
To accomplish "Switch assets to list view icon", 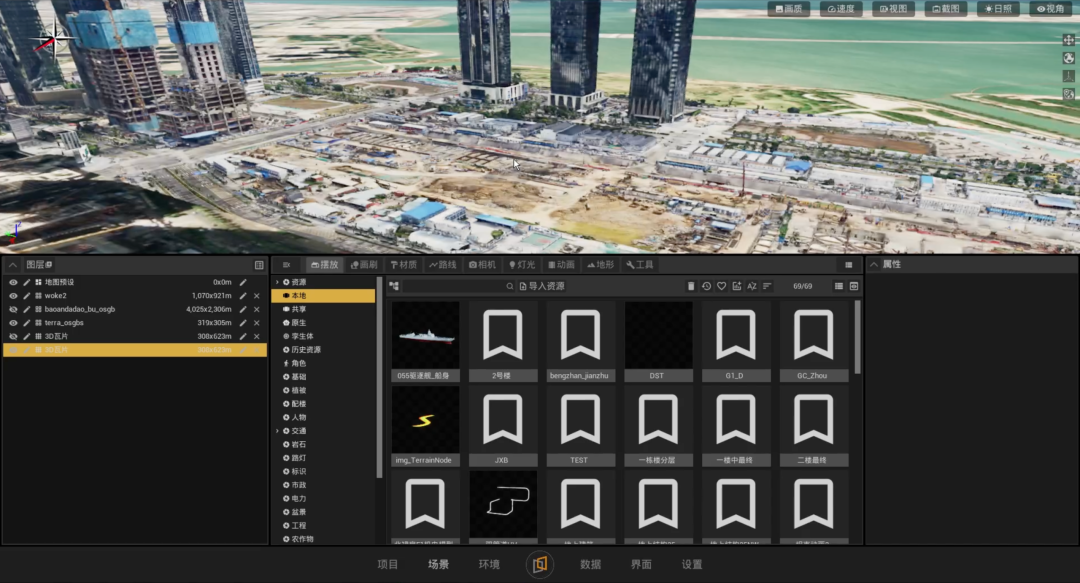I will [838, 286].
